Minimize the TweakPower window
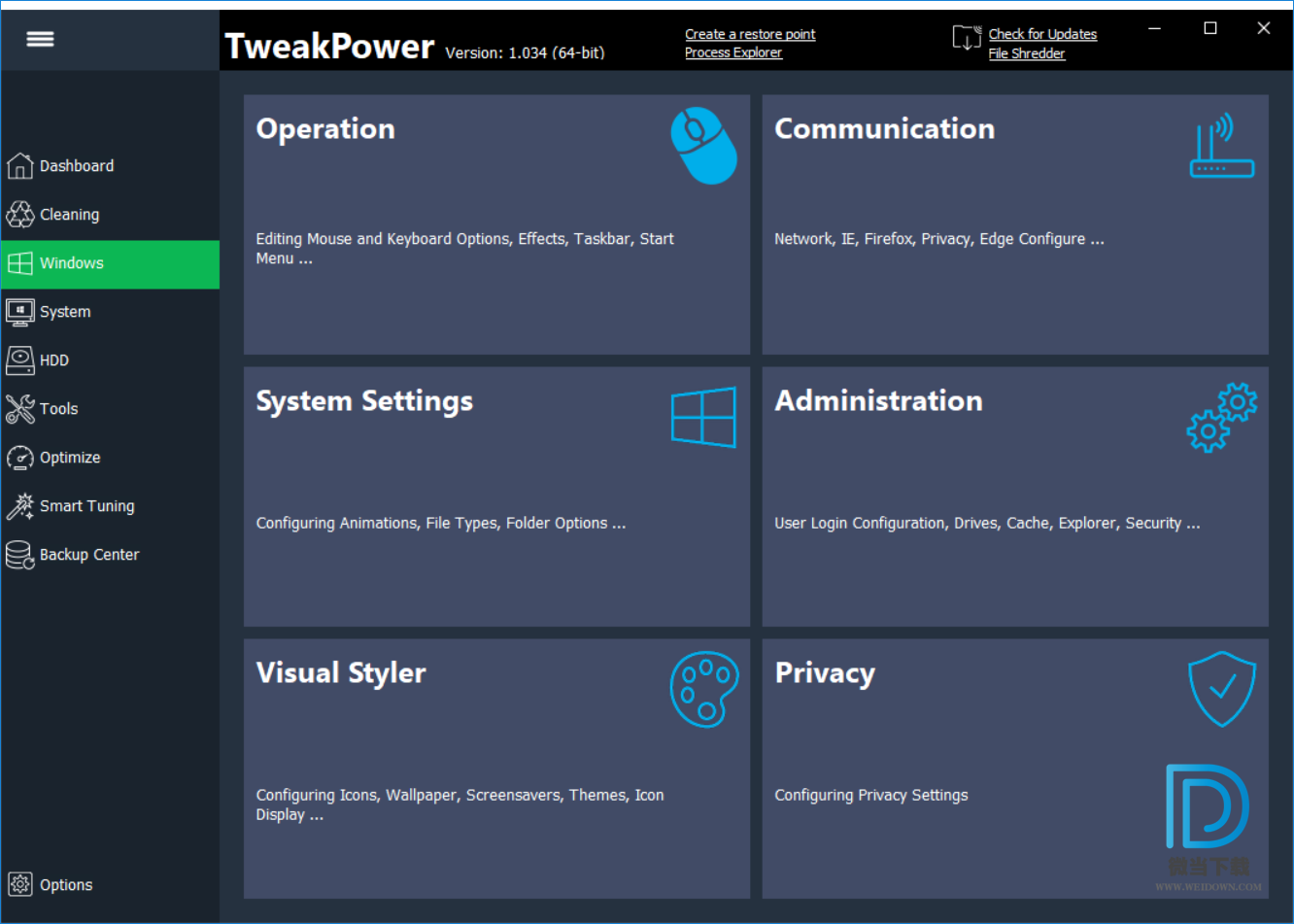 click(x=1155, y=28)
